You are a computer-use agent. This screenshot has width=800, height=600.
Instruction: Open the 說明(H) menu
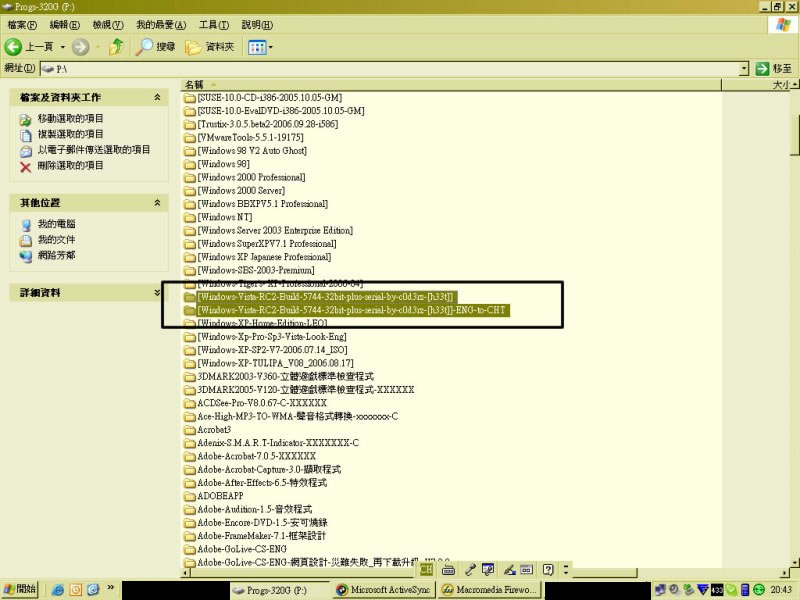257,24
